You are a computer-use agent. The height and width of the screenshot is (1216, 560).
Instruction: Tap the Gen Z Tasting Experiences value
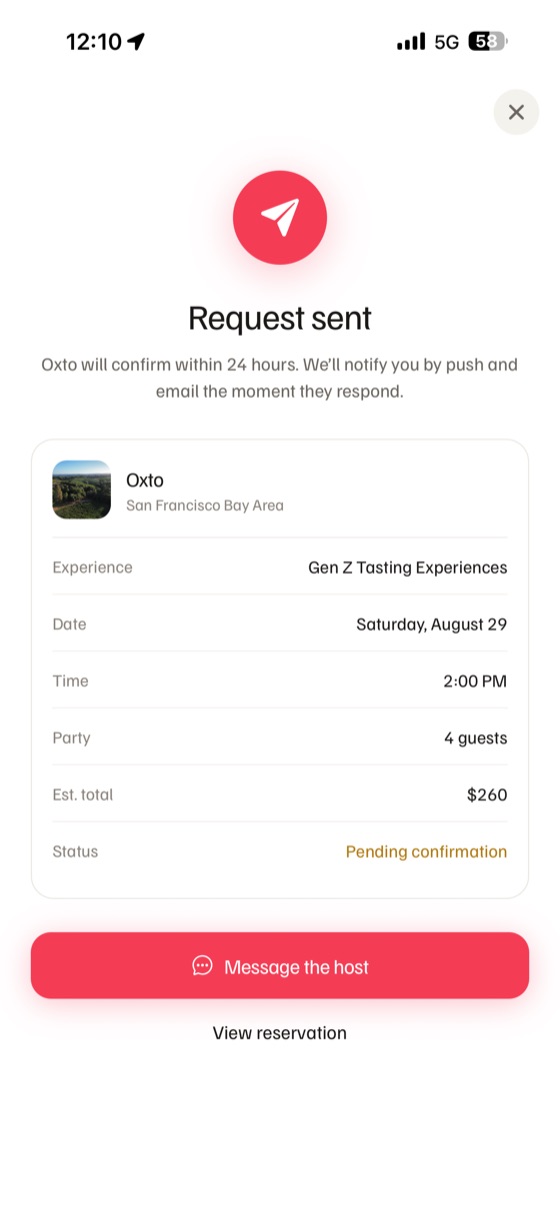click(x=408, y=568)
